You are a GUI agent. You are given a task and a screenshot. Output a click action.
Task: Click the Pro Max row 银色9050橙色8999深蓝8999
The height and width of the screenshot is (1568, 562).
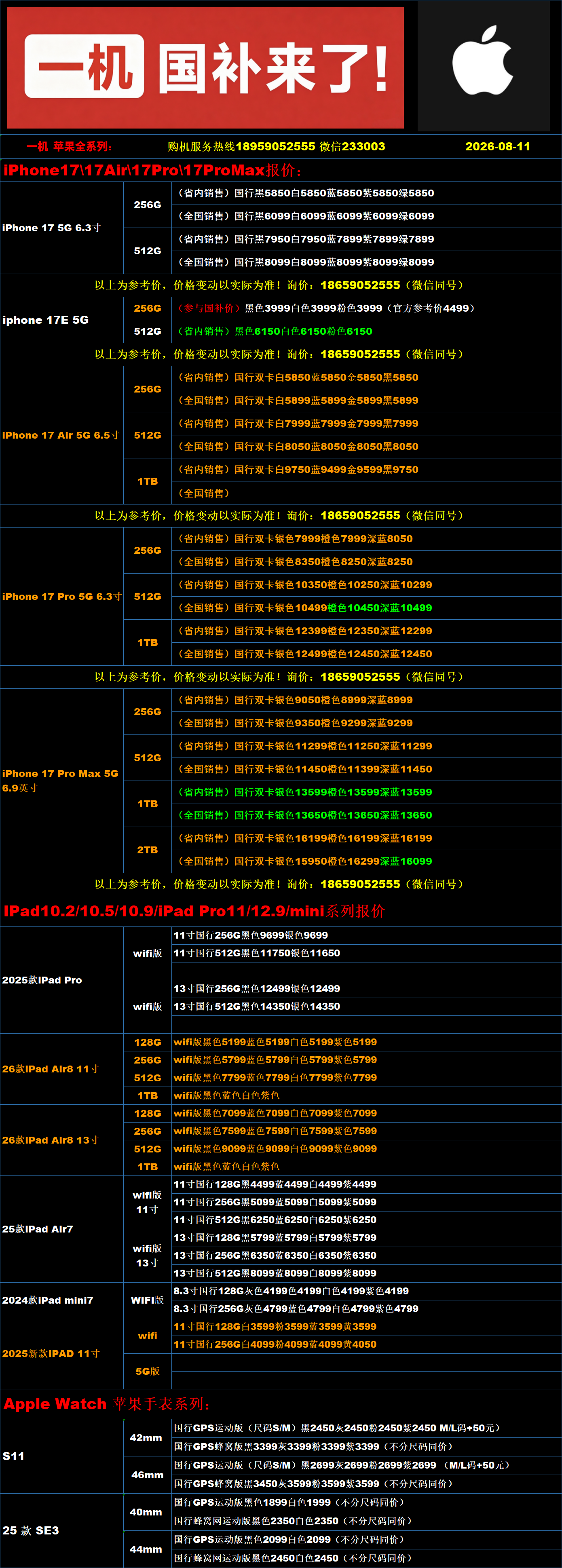point(367,700)
